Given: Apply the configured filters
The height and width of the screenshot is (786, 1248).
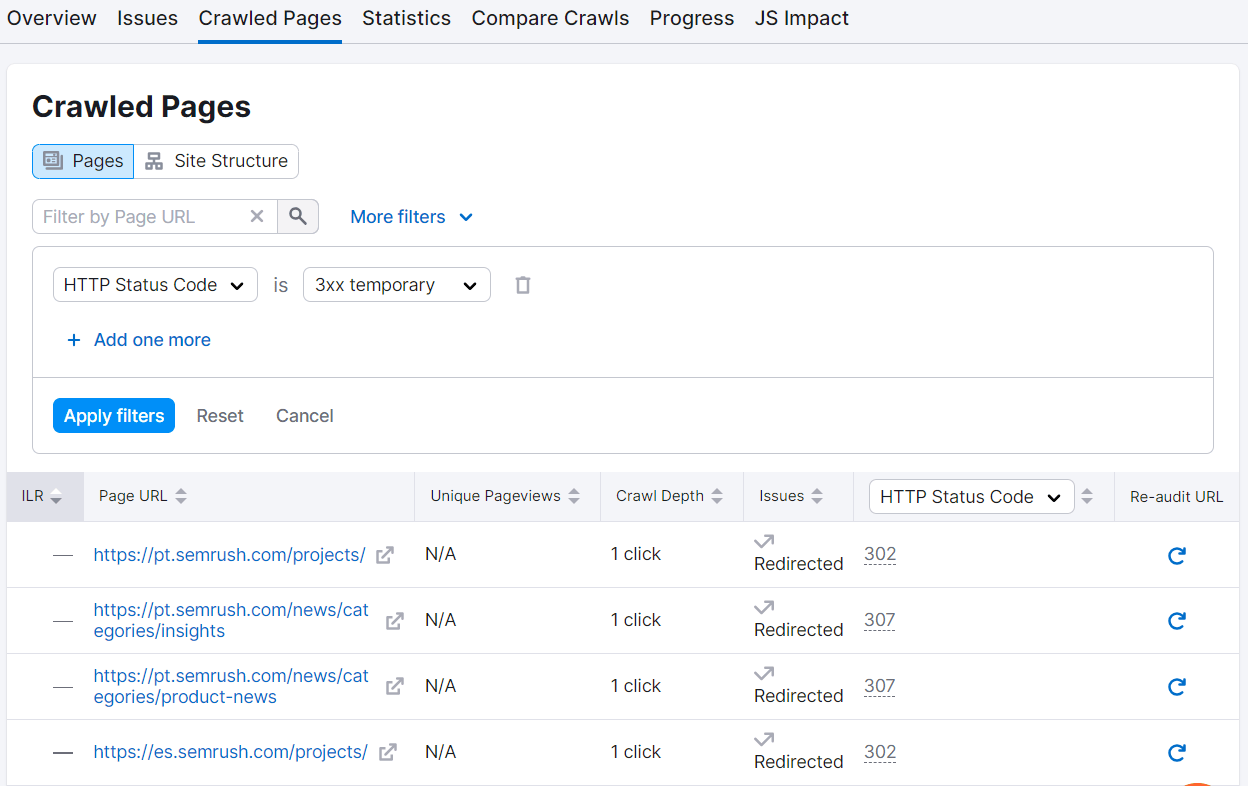Looking at the screenshot, I should pos(113,415).
